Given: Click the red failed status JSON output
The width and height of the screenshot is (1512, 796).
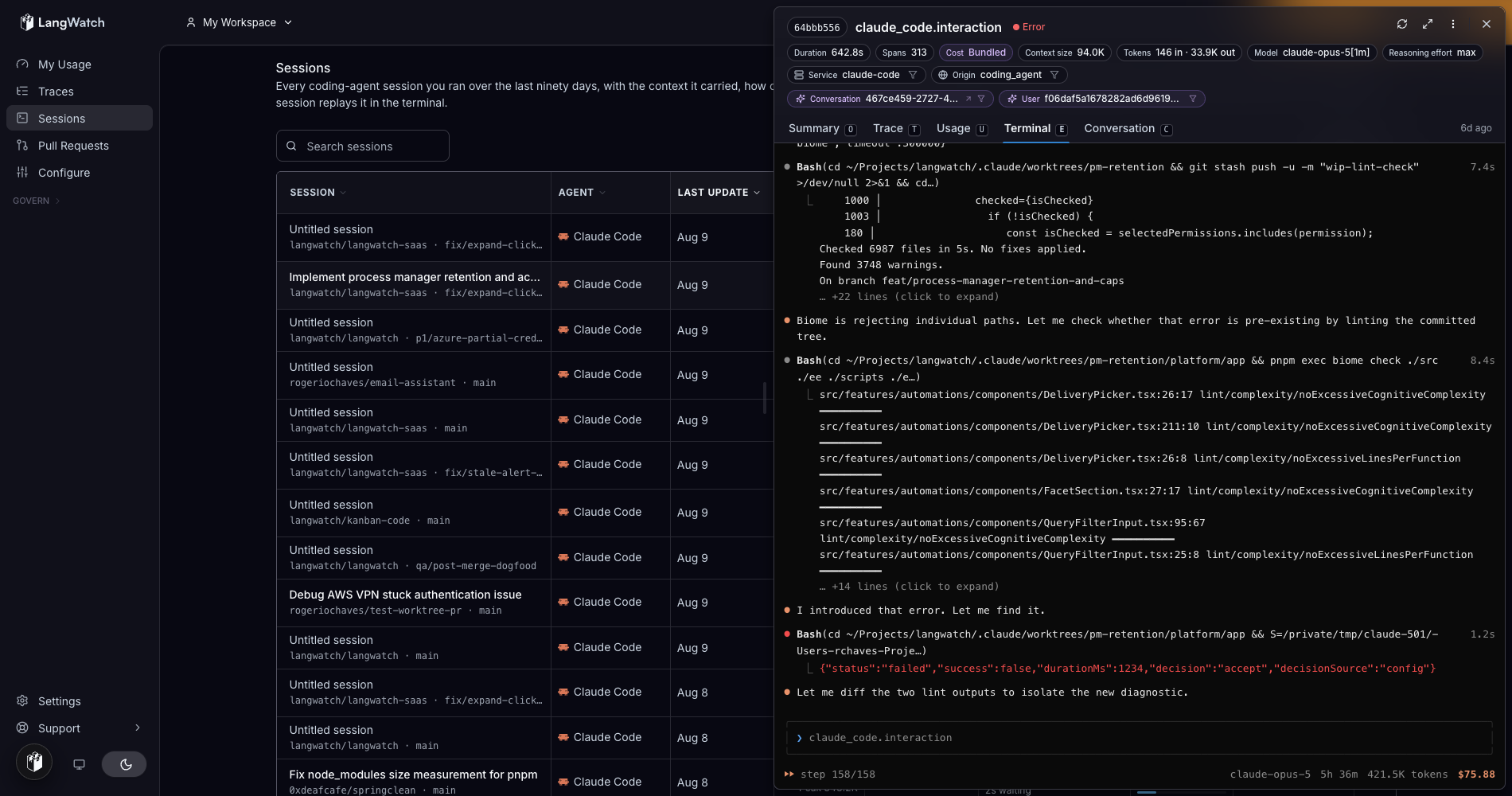Looking at the screenshot, I should click(1128, 669).
